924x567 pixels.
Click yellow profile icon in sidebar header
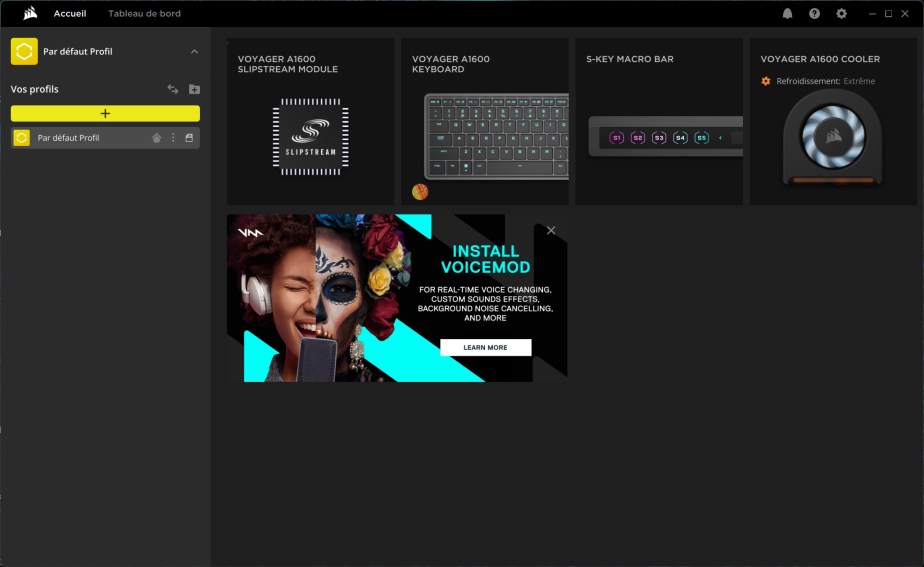coord(24,51)
